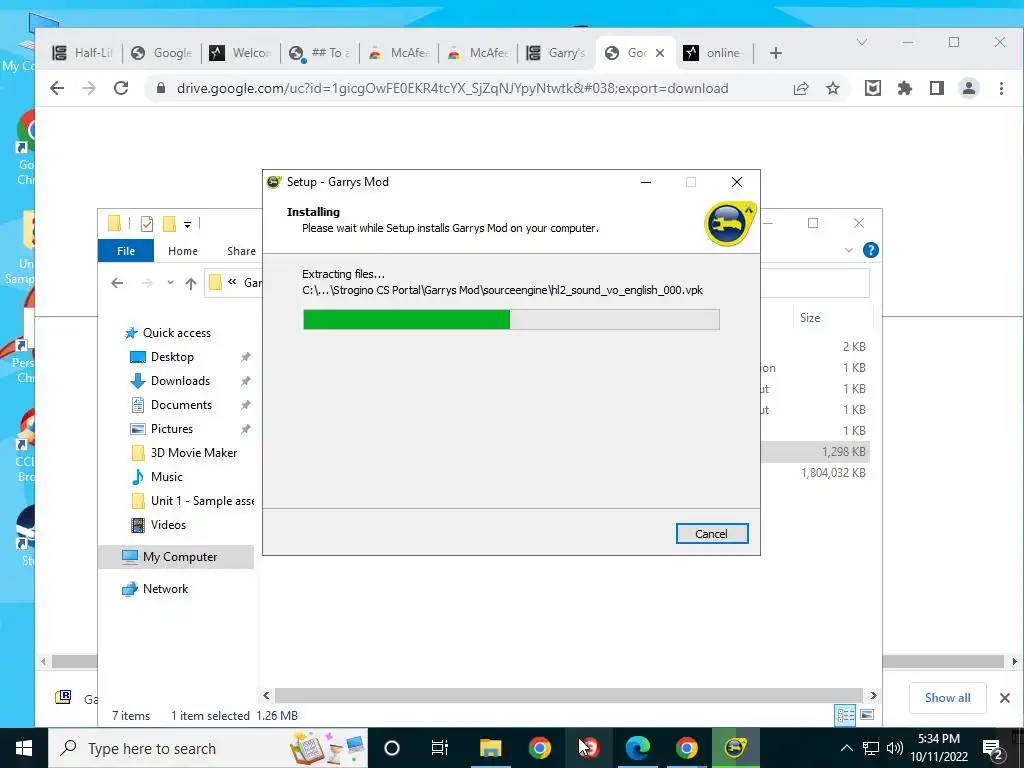Open Desktop in navigation pane

(x=172, y=357)
